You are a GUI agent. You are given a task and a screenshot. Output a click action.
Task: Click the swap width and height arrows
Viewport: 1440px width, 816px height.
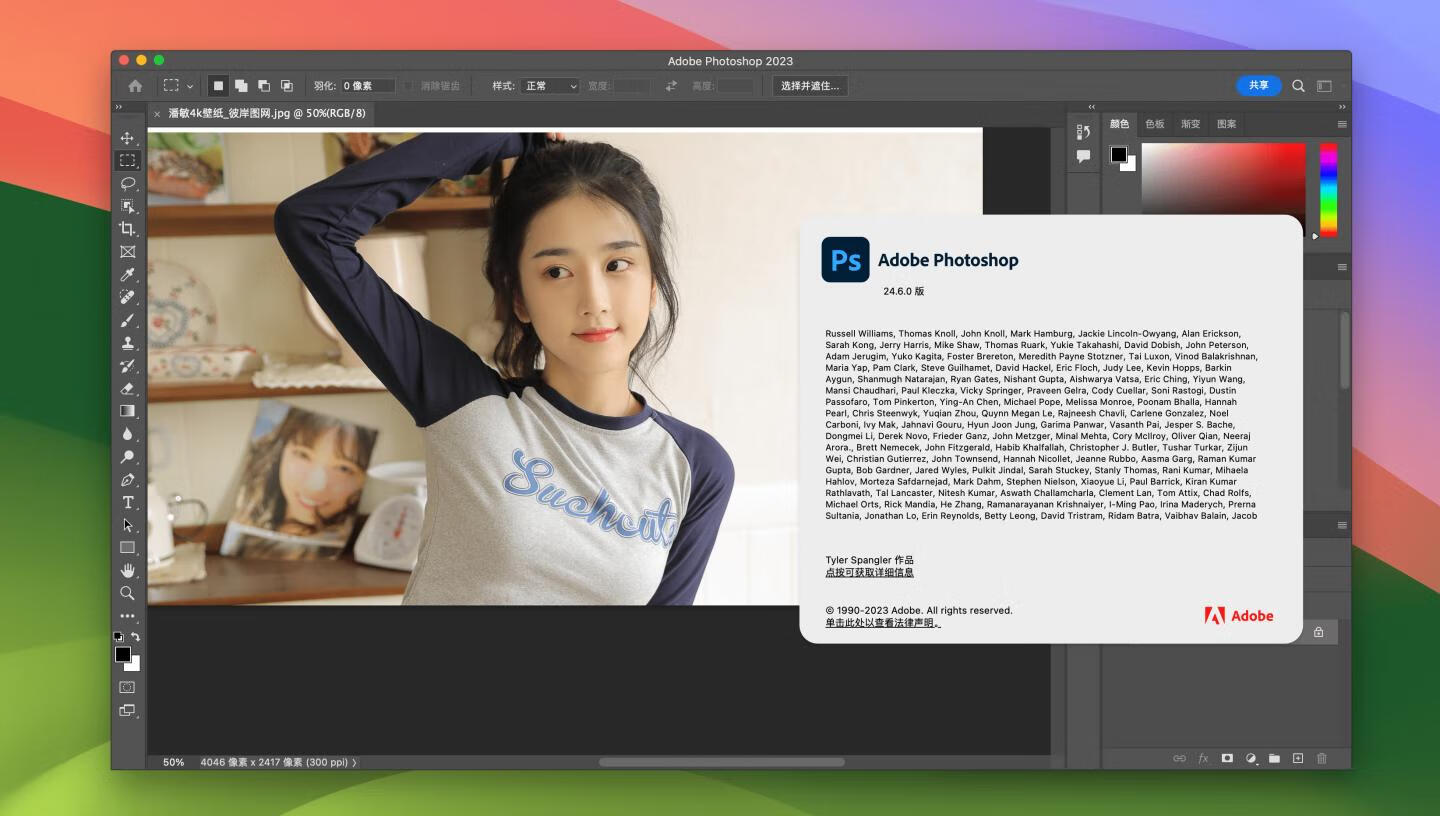coord(671,86)
